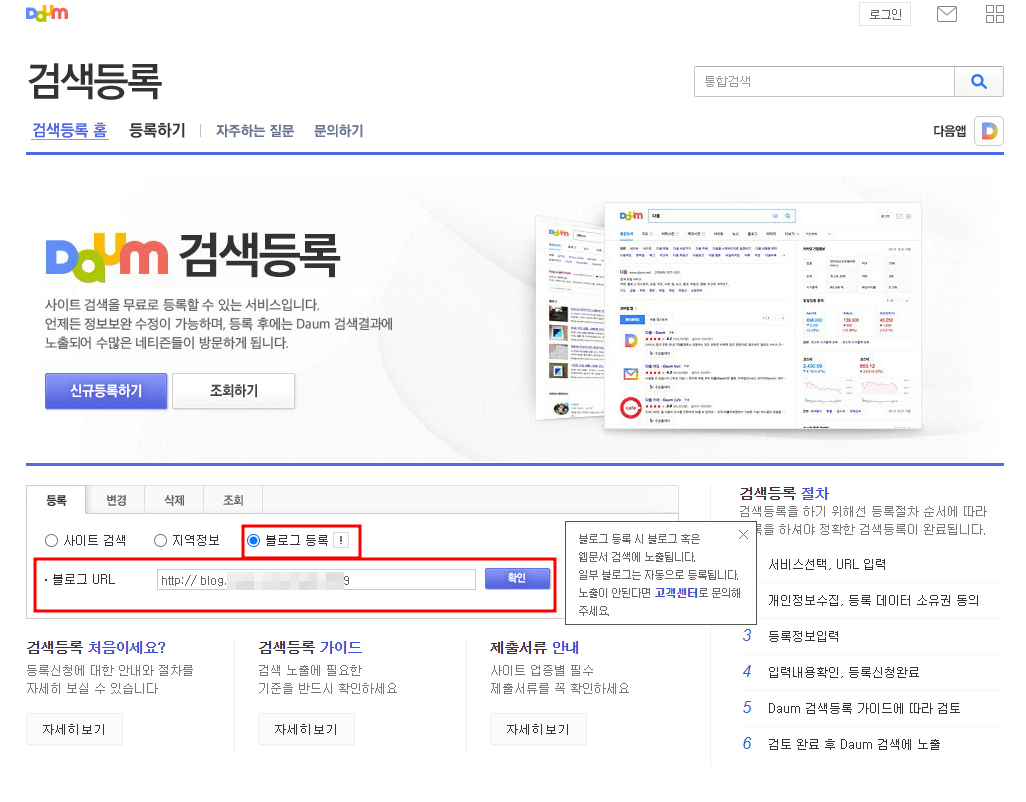Click the 확인 button next to URL
Image resolution: width=1026 pixels, height=802 pixels.
[517, 578]
